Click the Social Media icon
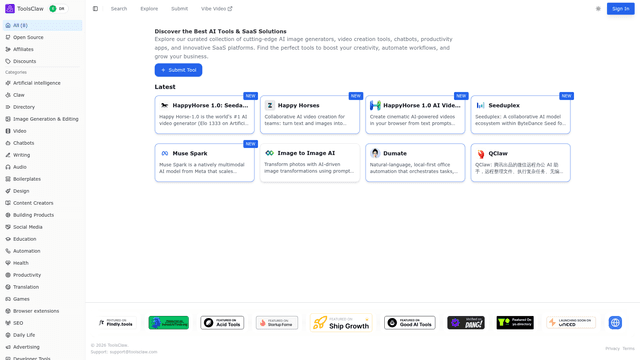This screenshot has height=360, width=640. click(x=8, y=227)
